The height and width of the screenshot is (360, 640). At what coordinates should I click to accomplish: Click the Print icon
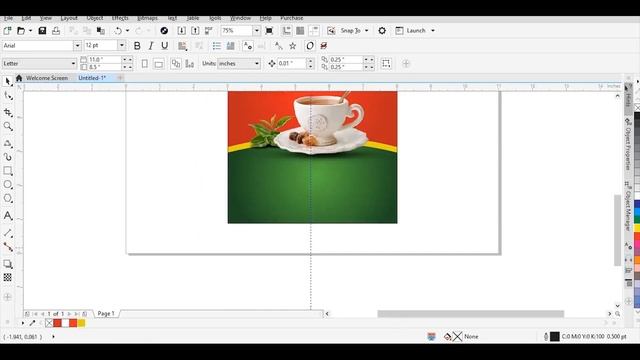56,31
